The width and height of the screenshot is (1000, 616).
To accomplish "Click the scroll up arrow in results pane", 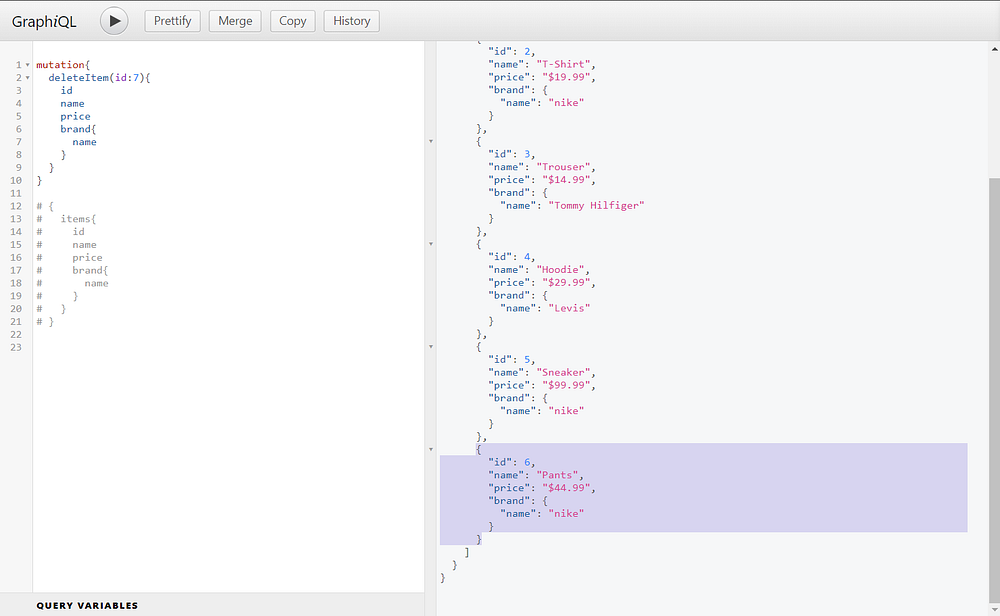I will (994, 48).
